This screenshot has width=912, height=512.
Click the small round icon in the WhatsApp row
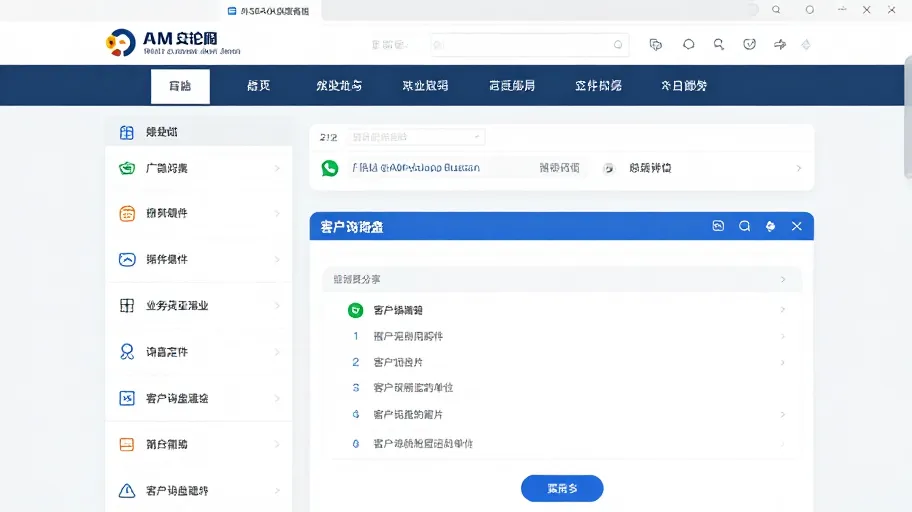pyautogui.click(x=608, y=168)
